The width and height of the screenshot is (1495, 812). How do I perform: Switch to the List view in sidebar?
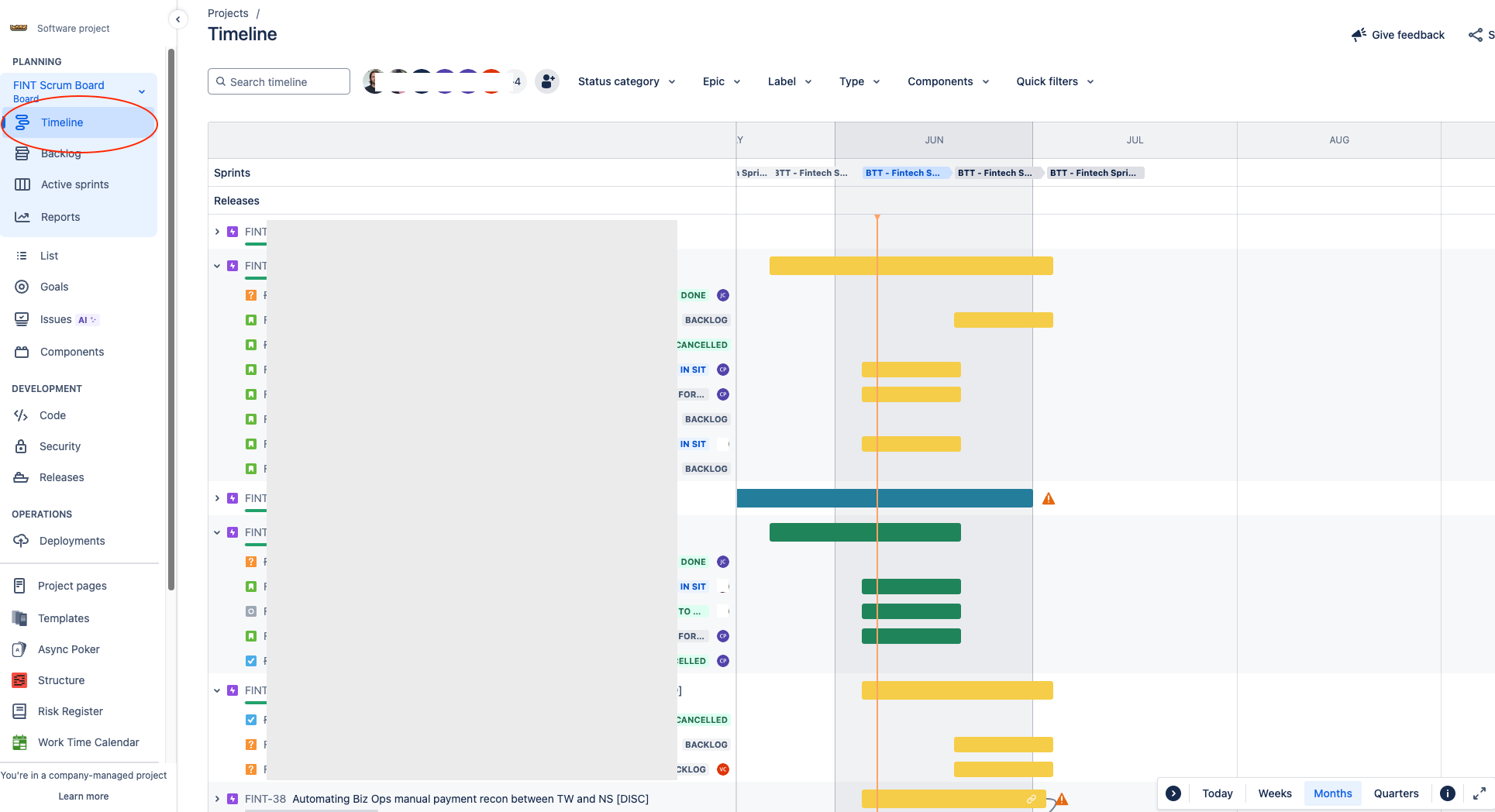click(48, 256)
